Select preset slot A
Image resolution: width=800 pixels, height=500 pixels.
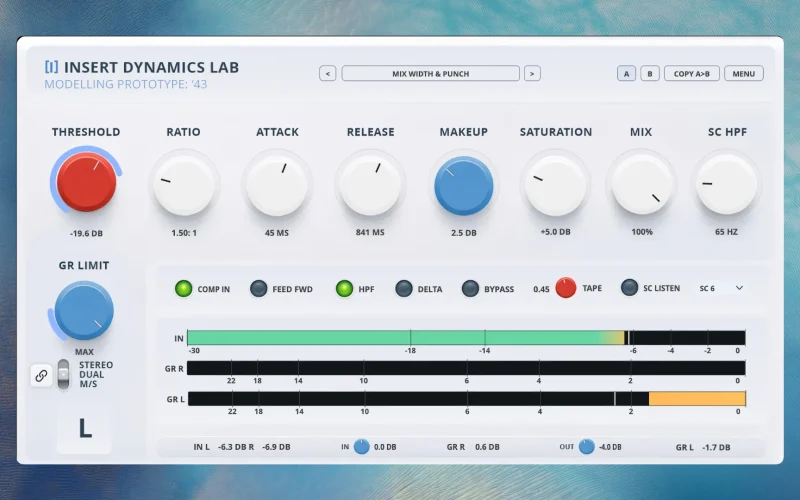click(x=627, y=73)
